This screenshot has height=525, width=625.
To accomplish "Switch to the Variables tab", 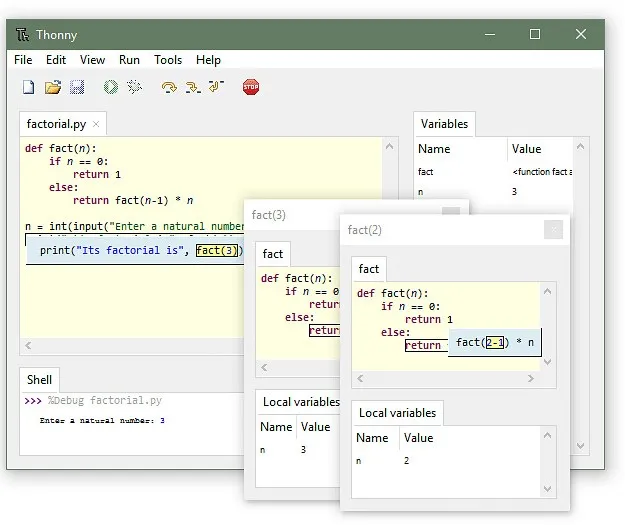I will pyautogui.click(x=444, y=124).
